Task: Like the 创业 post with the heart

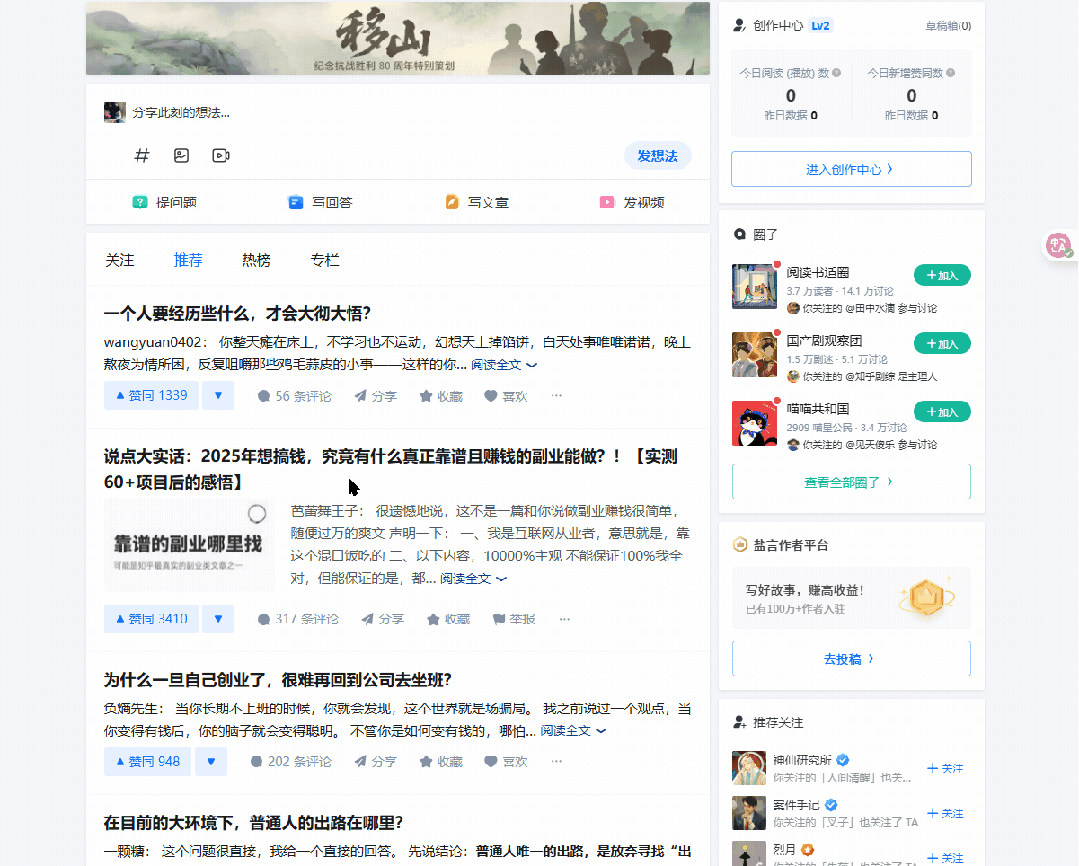Action: pos(505,761)
